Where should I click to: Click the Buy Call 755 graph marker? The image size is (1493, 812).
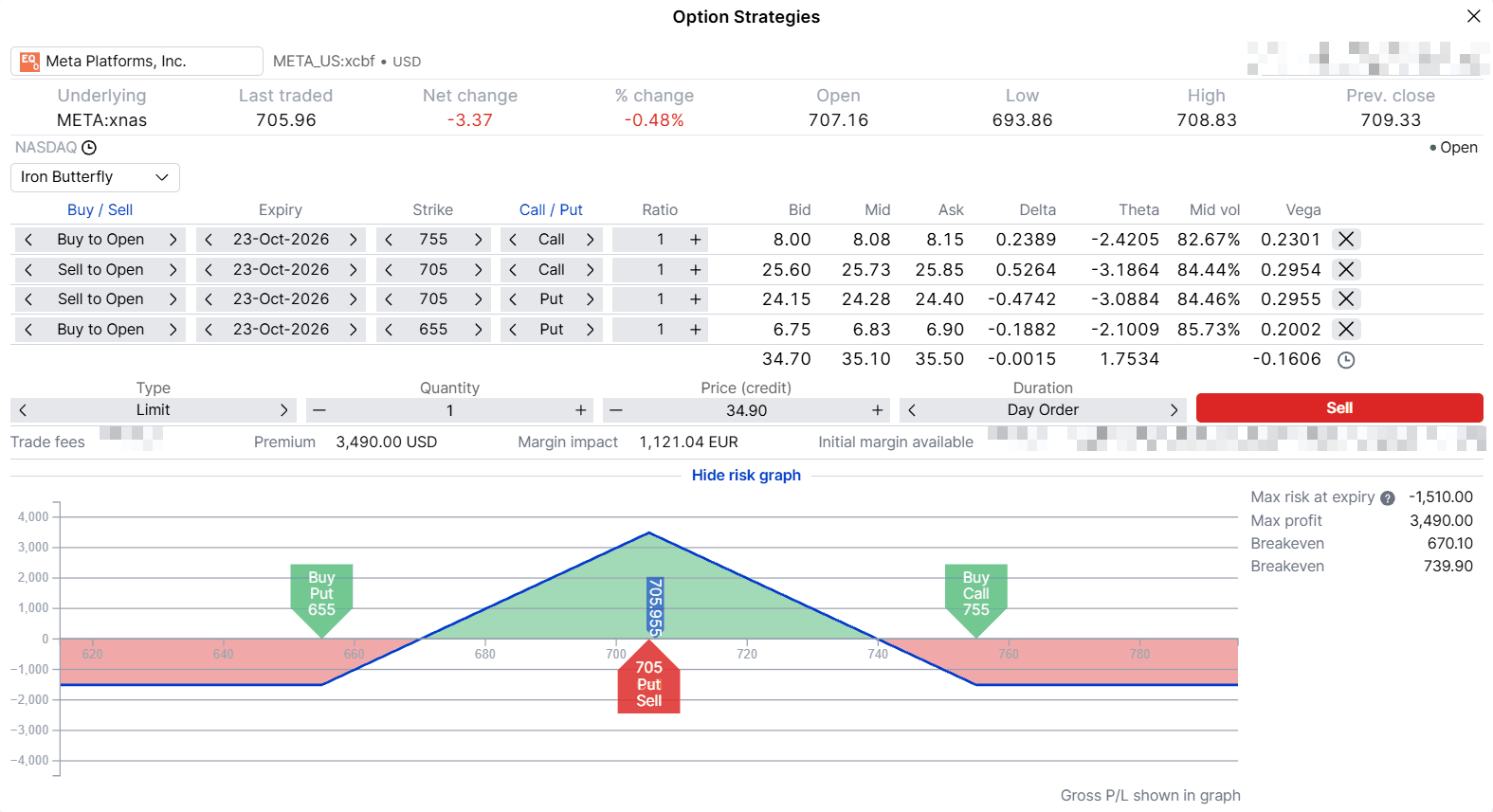coord(976,599)
